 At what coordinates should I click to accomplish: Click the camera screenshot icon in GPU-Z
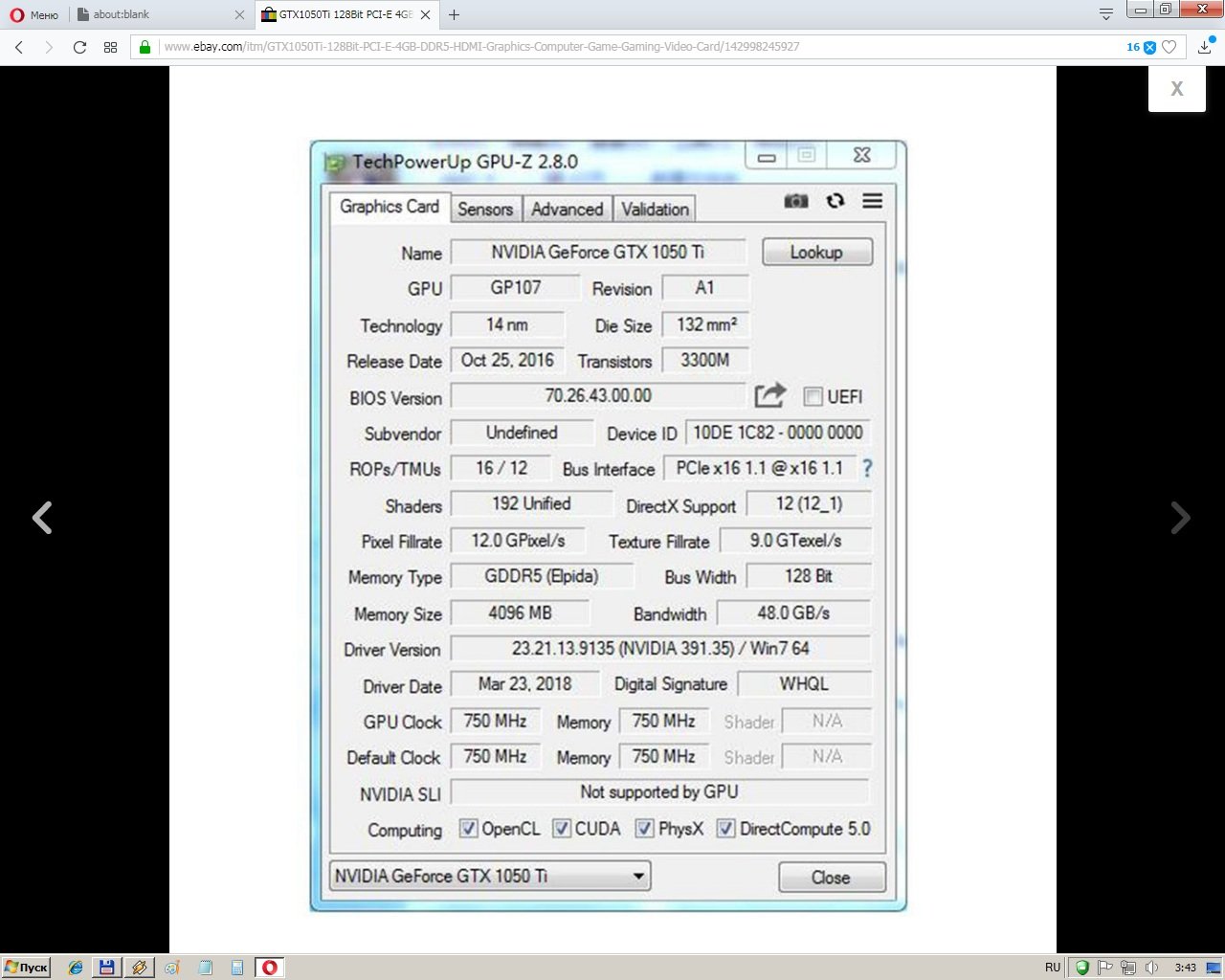[796, 201]
